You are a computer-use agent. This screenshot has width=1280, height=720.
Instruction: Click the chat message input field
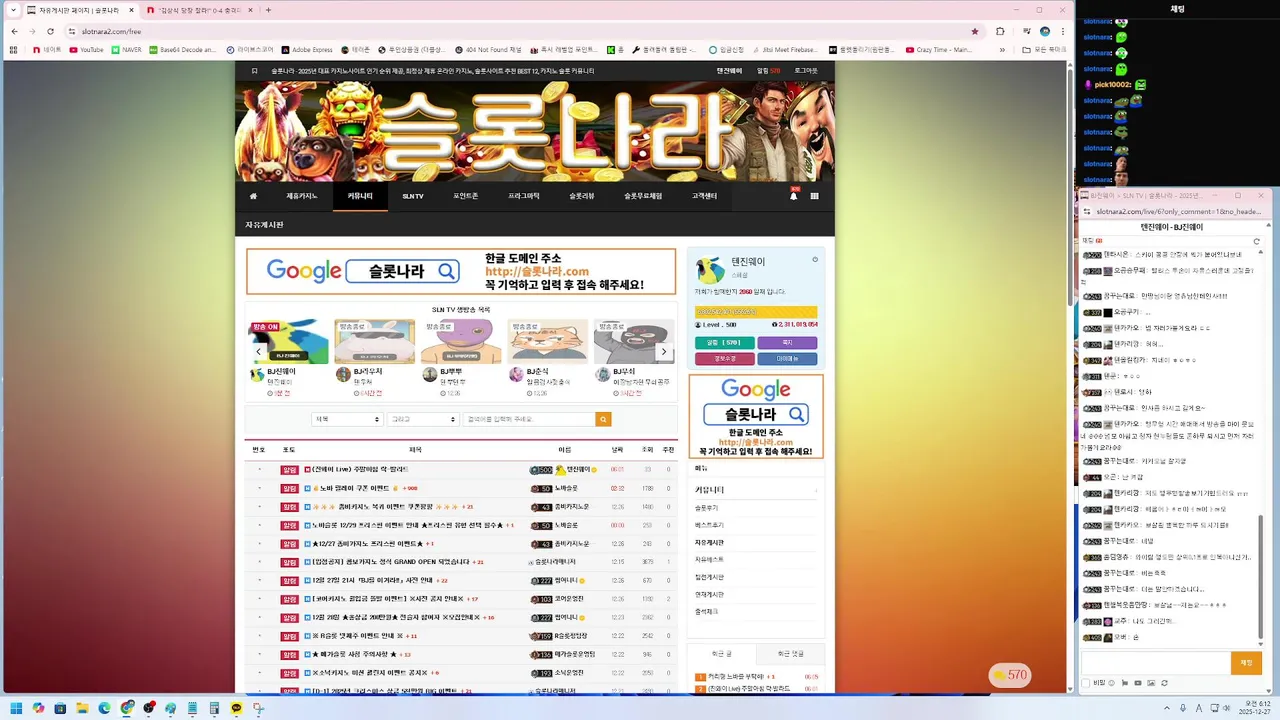tap(1155, 663)
